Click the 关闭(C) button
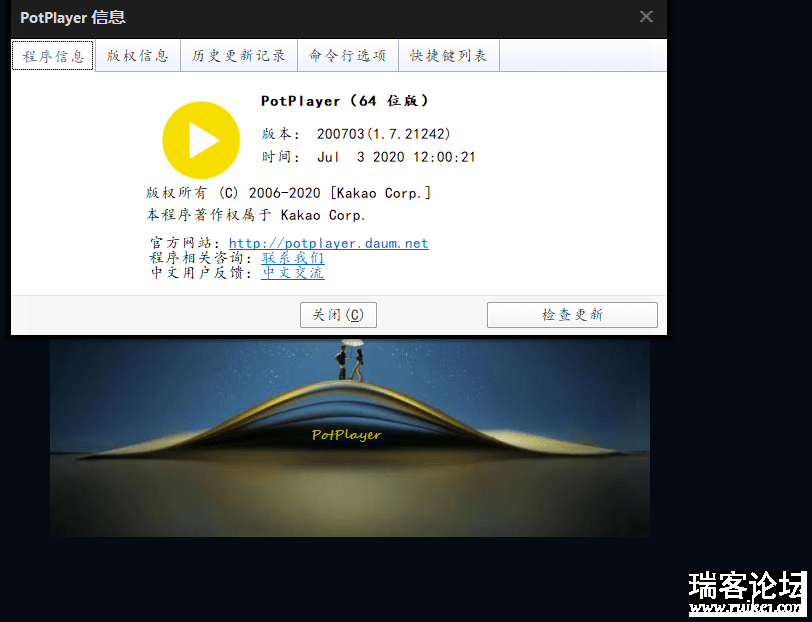 coord(338,315)
